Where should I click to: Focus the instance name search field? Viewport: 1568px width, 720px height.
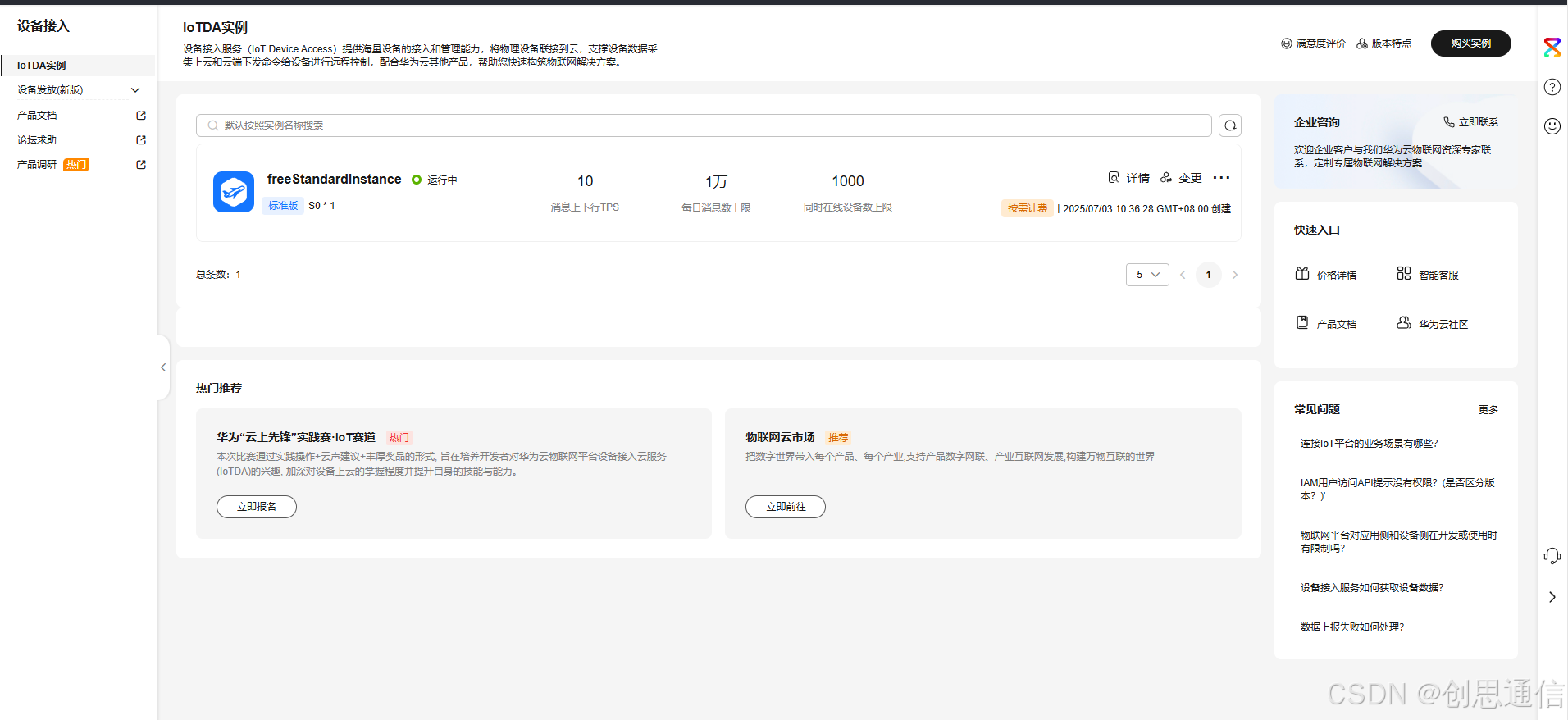tap(704, 125)
